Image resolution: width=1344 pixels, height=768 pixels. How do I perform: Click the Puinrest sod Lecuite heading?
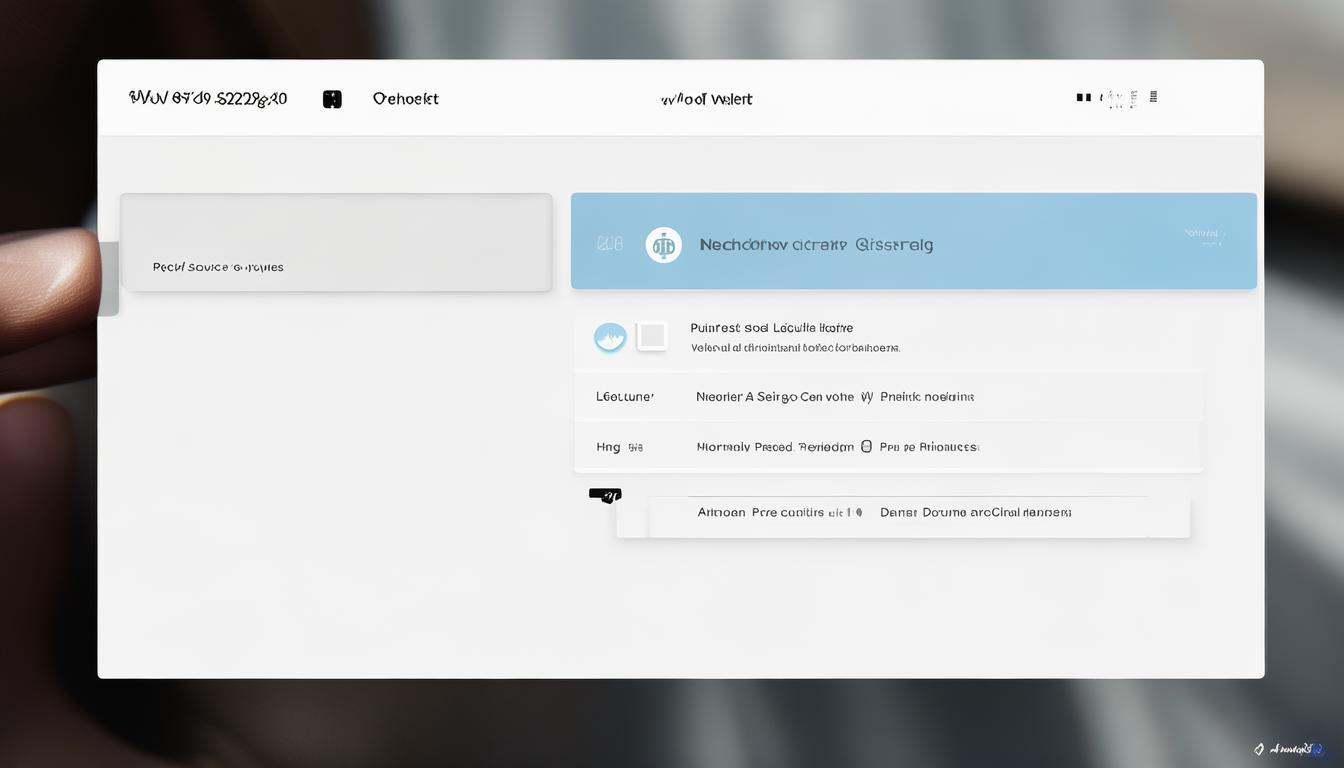click(x=771, y=328)
